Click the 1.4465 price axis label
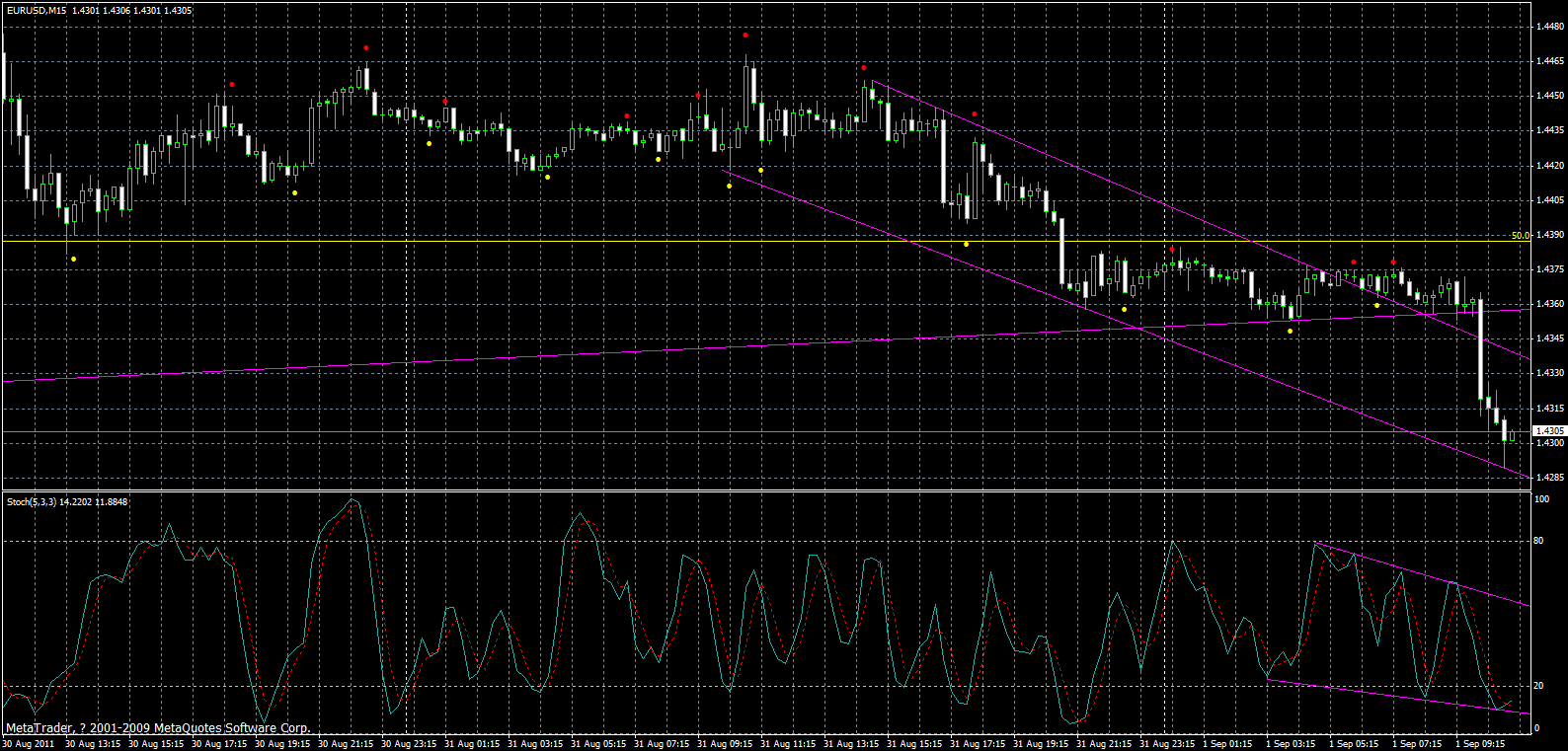This screenshot has width=1568, height=751. tap(1550, 61)
